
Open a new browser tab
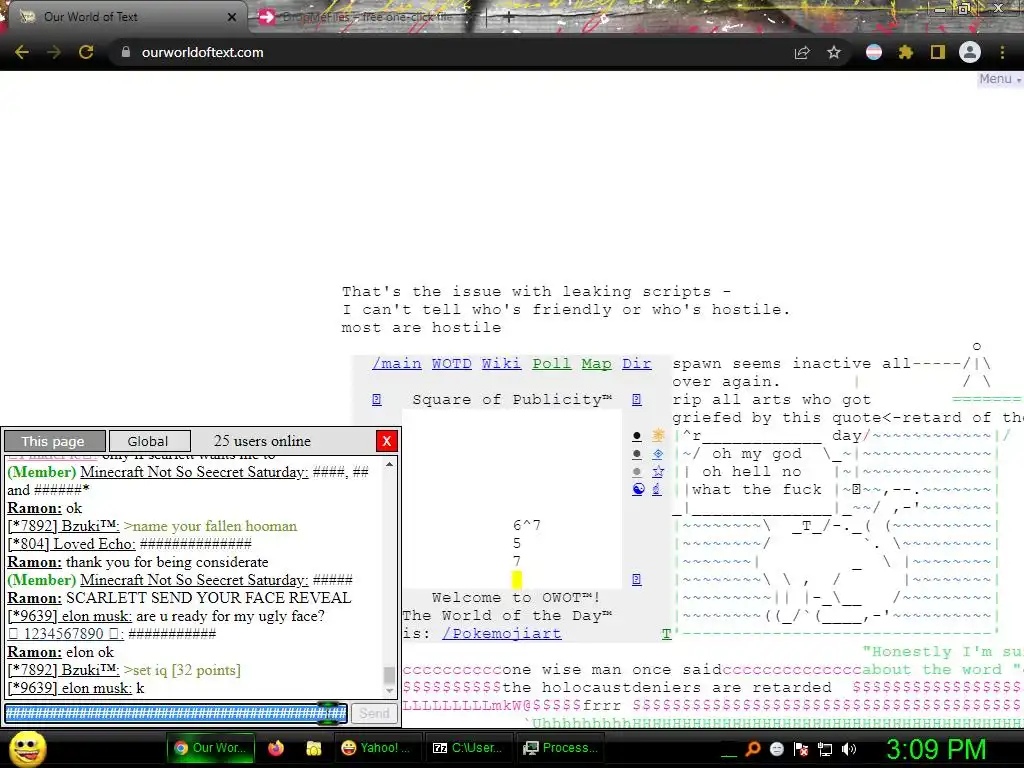pos(509,17)
